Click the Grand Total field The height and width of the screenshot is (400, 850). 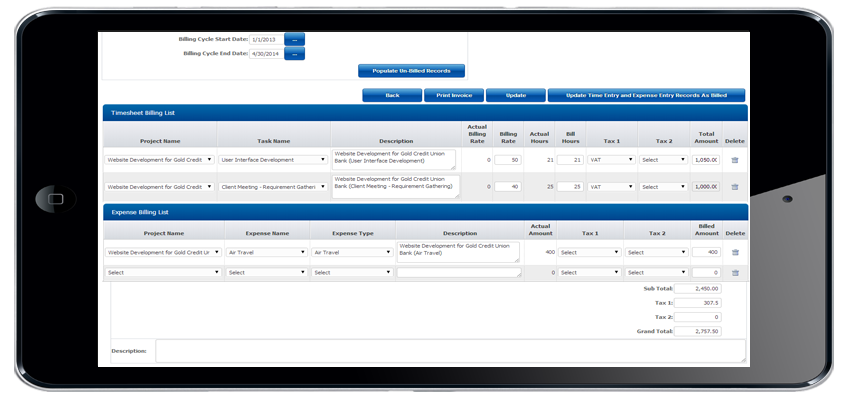pyautogui.click(x=698, y=331)
